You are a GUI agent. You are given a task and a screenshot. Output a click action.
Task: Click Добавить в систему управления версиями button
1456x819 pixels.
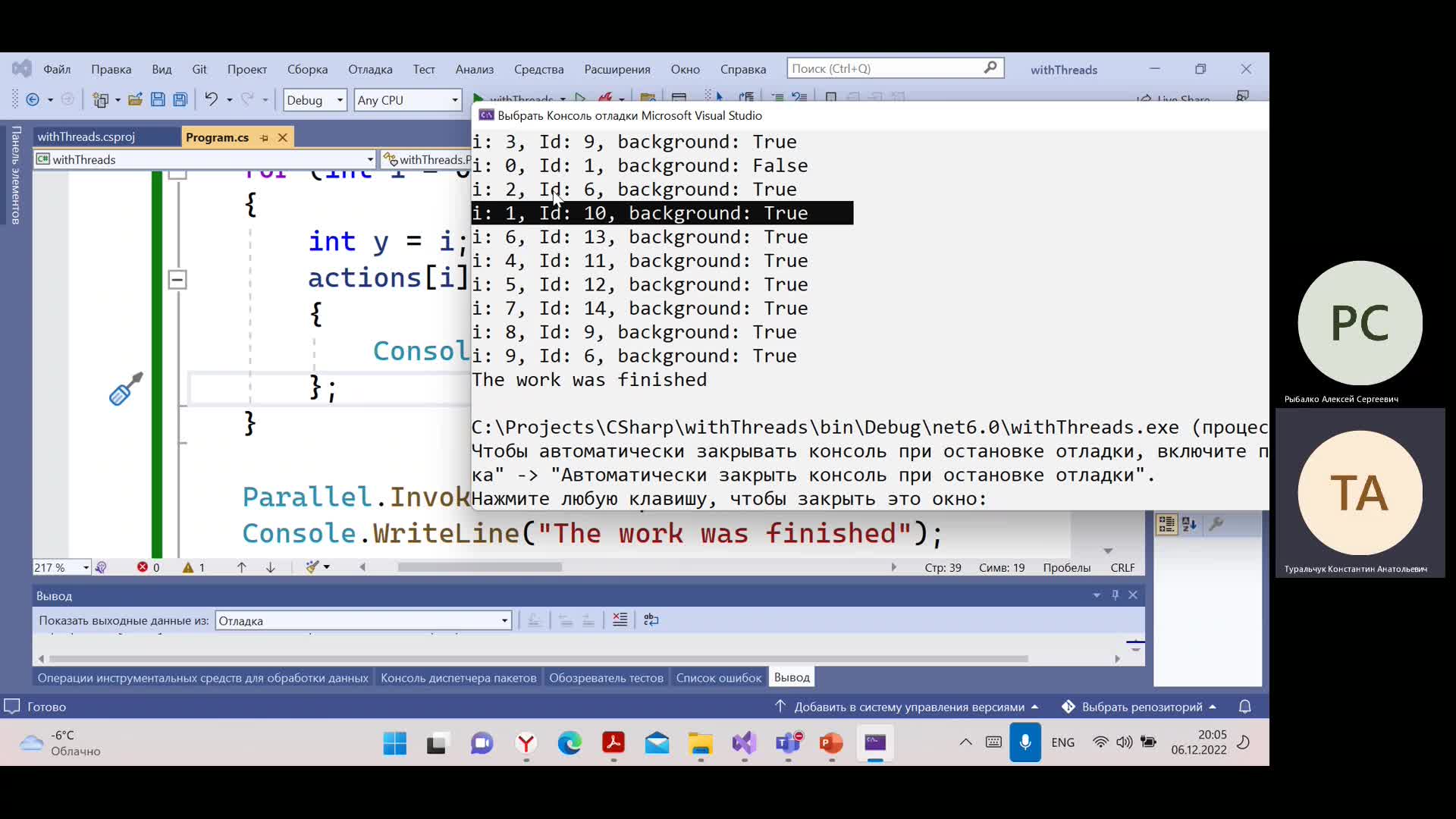tap(908, 707)
